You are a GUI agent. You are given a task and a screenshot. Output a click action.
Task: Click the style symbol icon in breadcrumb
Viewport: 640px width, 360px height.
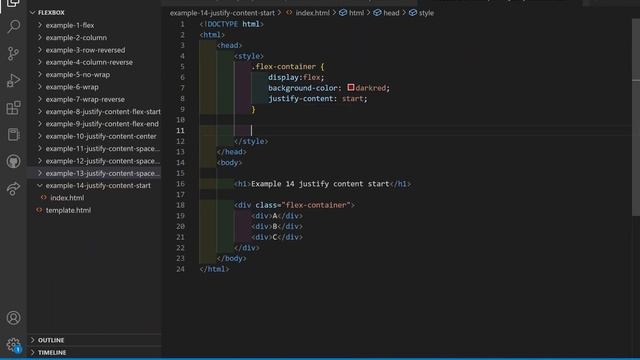tap(413, 13)
